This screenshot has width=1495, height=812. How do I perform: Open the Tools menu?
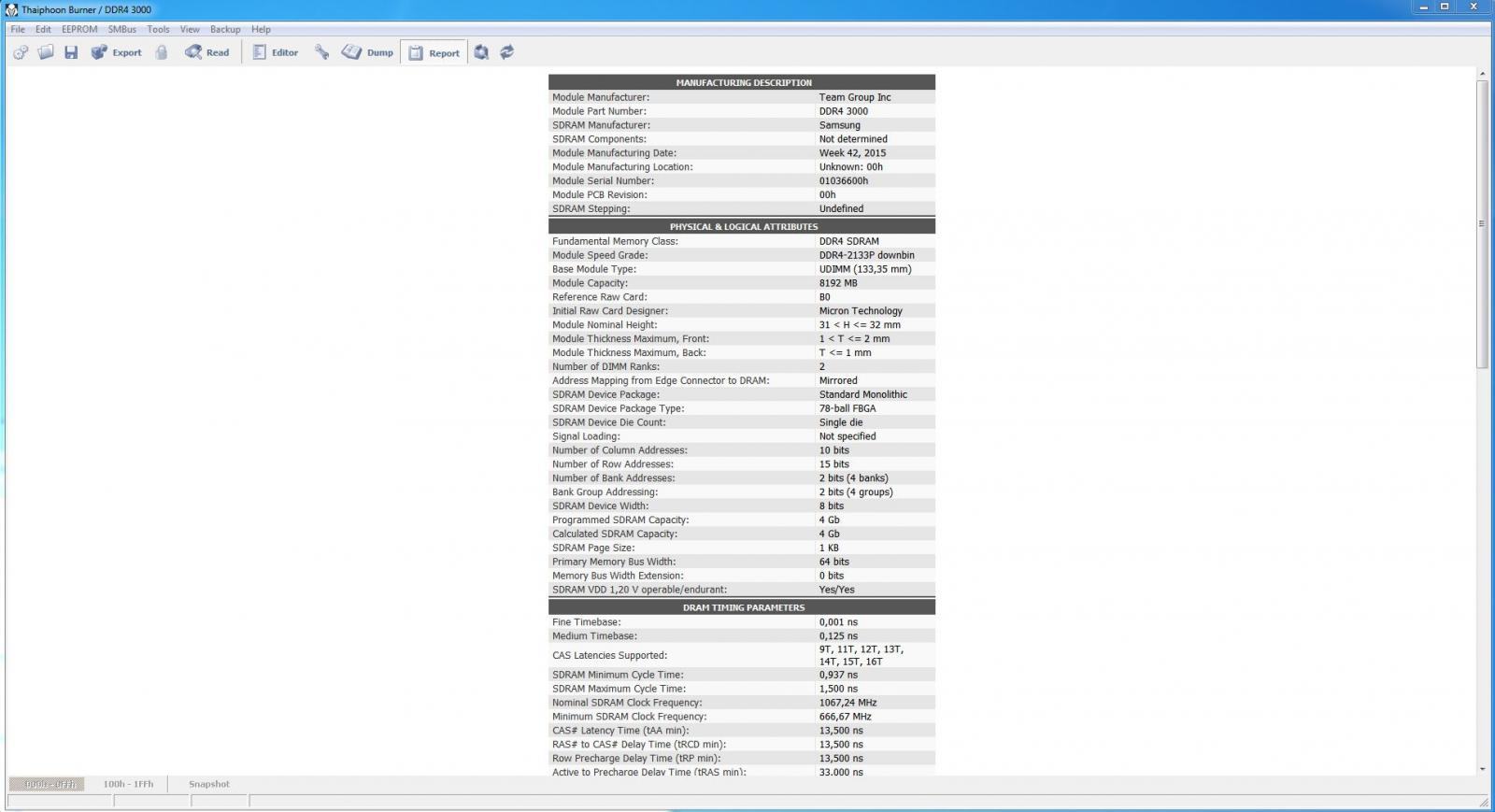158,29
